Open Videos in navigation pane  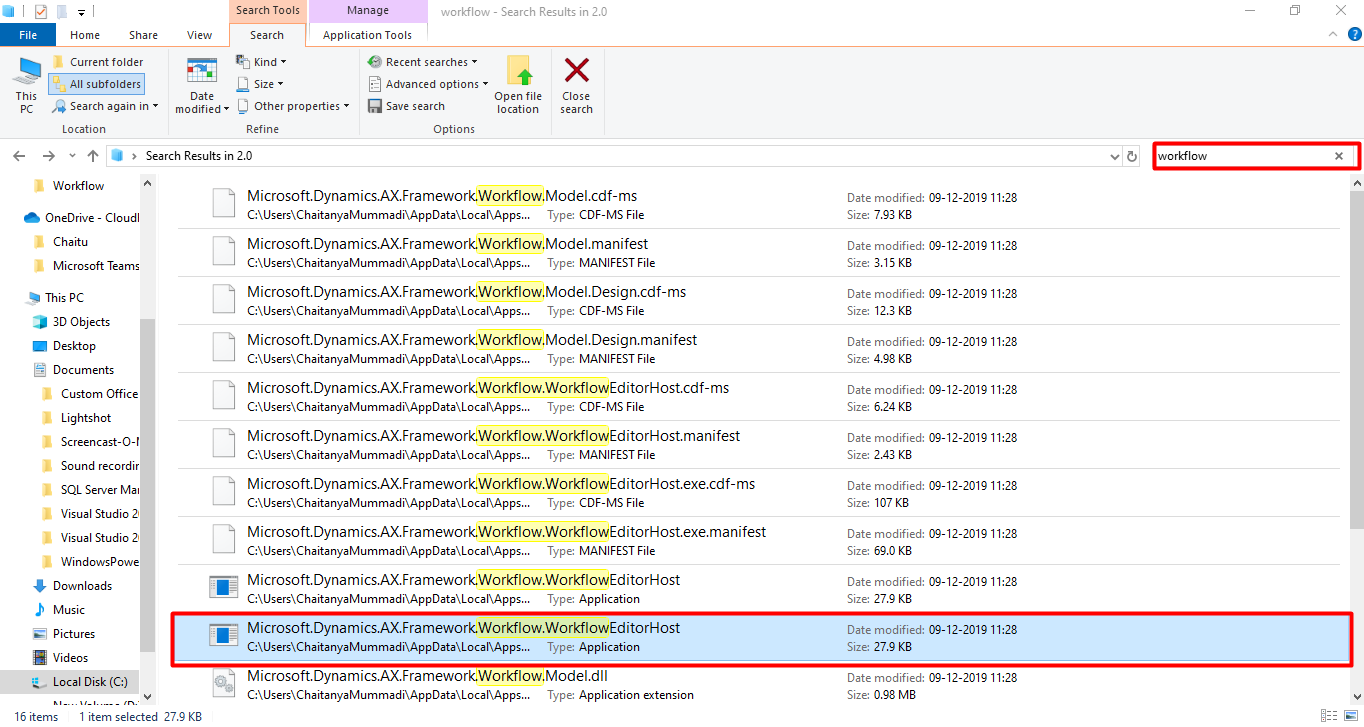(x=71, y=658)
